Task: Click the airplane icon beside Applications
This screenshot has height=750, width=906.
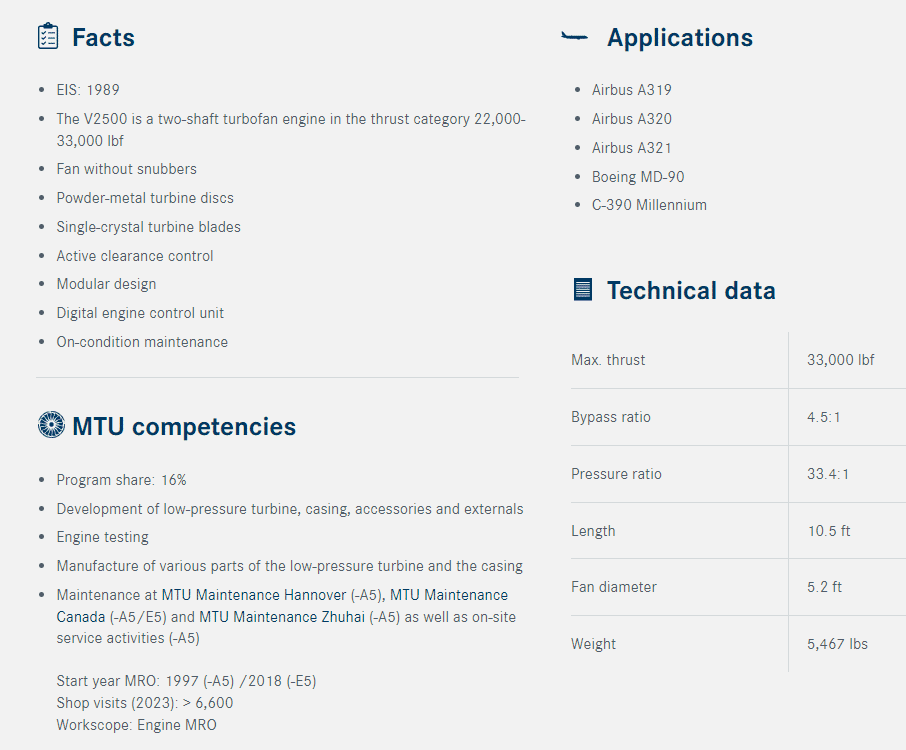Action: pyautogui.click(x=575, y=37)
